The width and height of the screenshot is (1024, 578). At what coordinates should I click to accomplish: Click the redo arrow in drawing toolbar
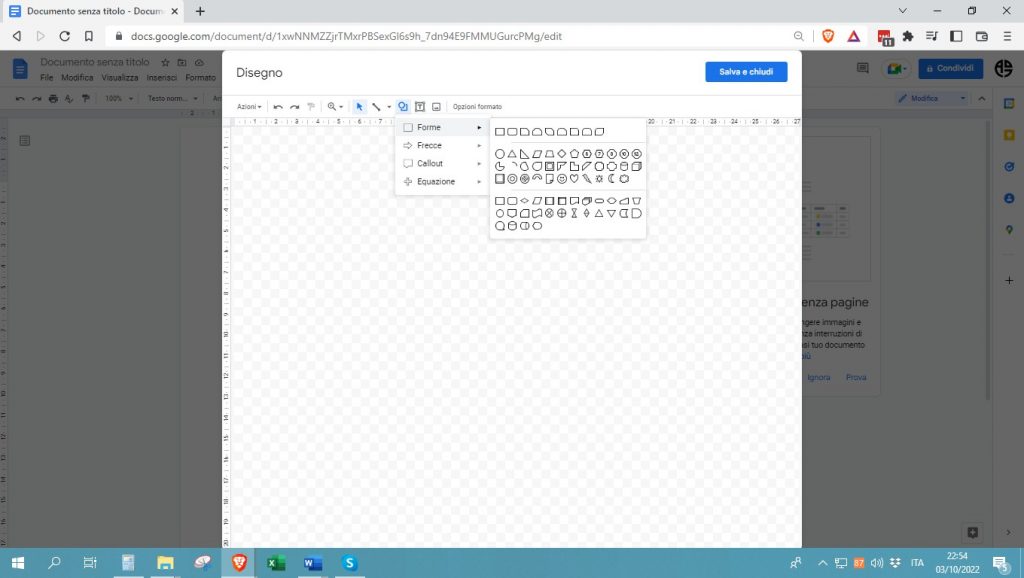[x=294, y=107]
